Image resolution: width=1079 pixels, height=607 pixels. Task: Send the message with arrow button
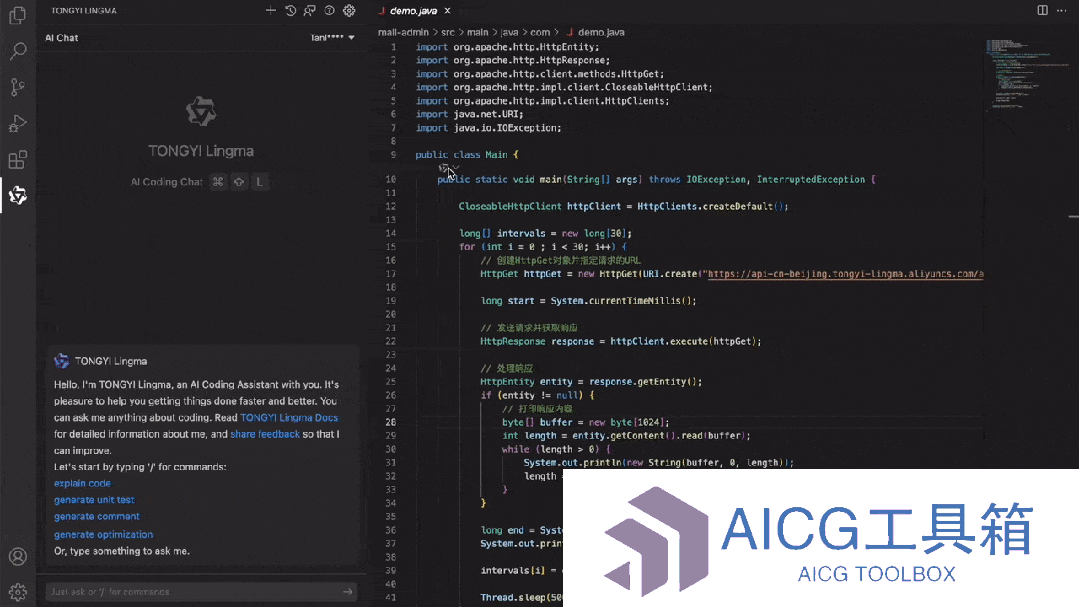pos(348,592)
